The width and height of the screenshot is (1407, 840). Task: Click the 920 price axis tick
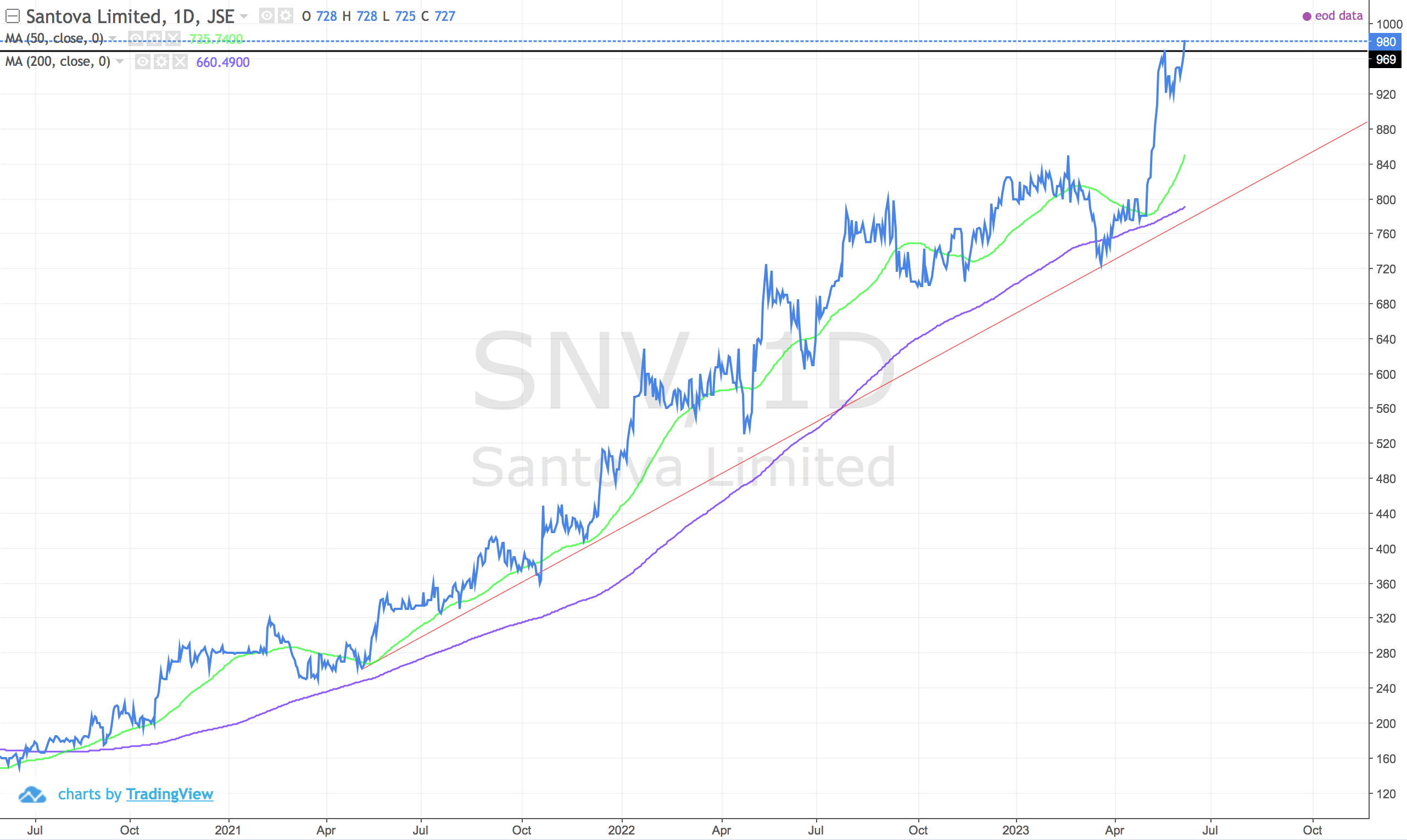click(1386, 94)
